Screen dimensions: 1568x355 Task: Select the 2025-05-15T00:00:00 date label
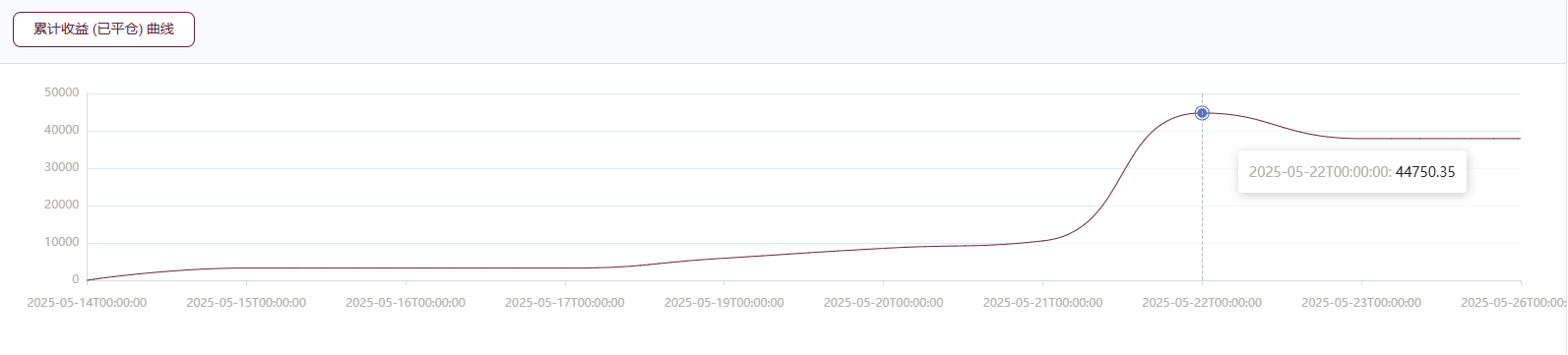click(246, 303)
